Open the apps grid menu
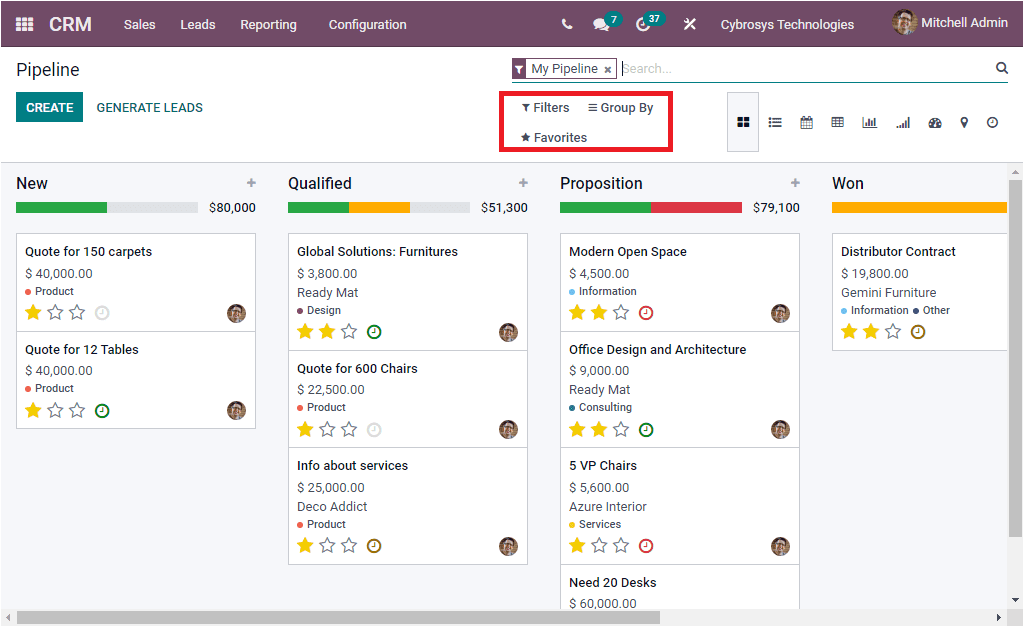This screenshot has width=1024, height=627. (x=24, y=23)
